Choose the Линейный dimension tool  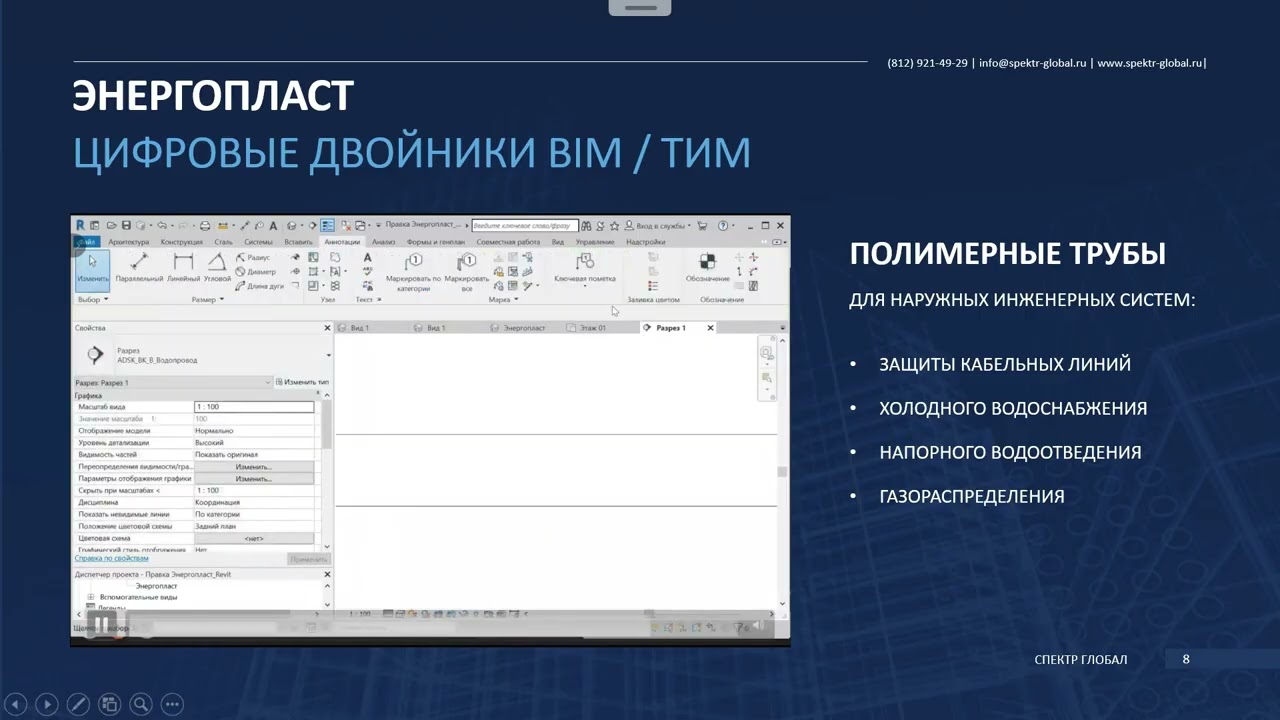click(x=183, y=268)
